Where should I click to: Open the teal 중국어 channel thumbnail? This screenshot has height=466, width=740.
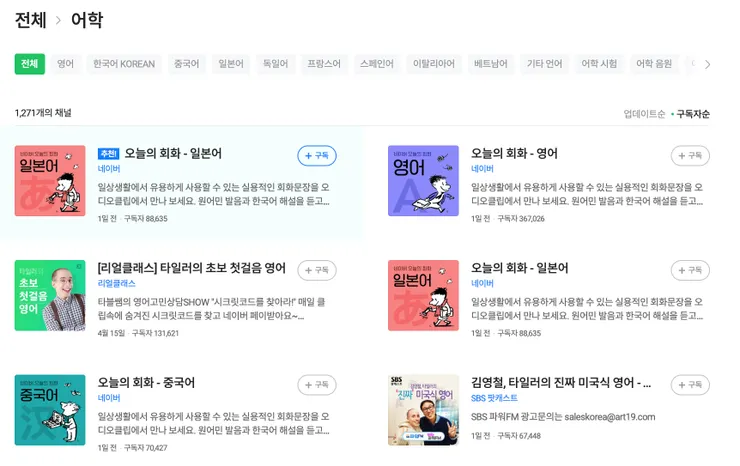click(x=50, y=410)
